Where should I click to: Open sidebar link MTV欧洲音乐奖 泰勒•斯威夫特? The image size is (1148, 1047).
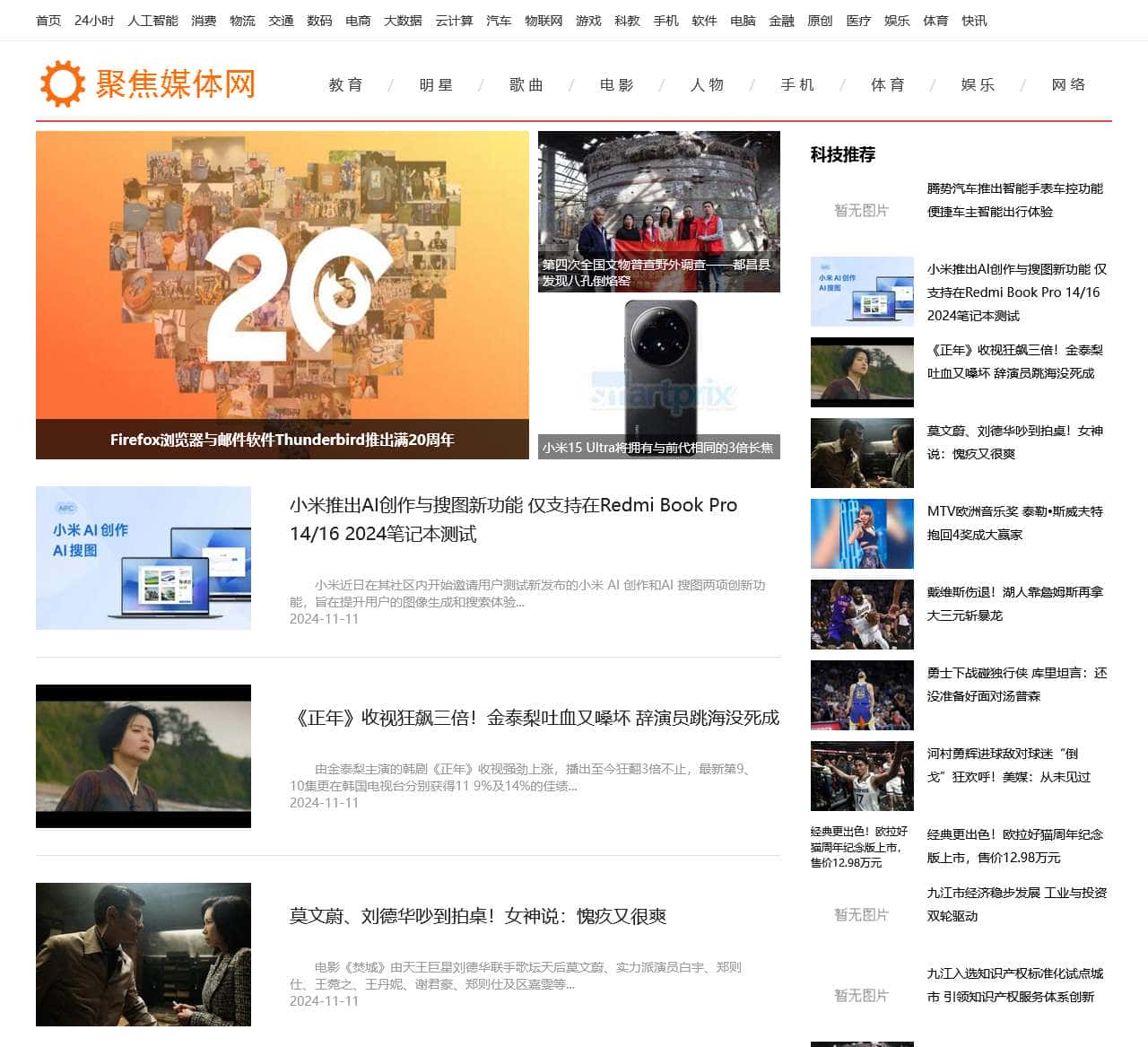tap(1015, 523)
